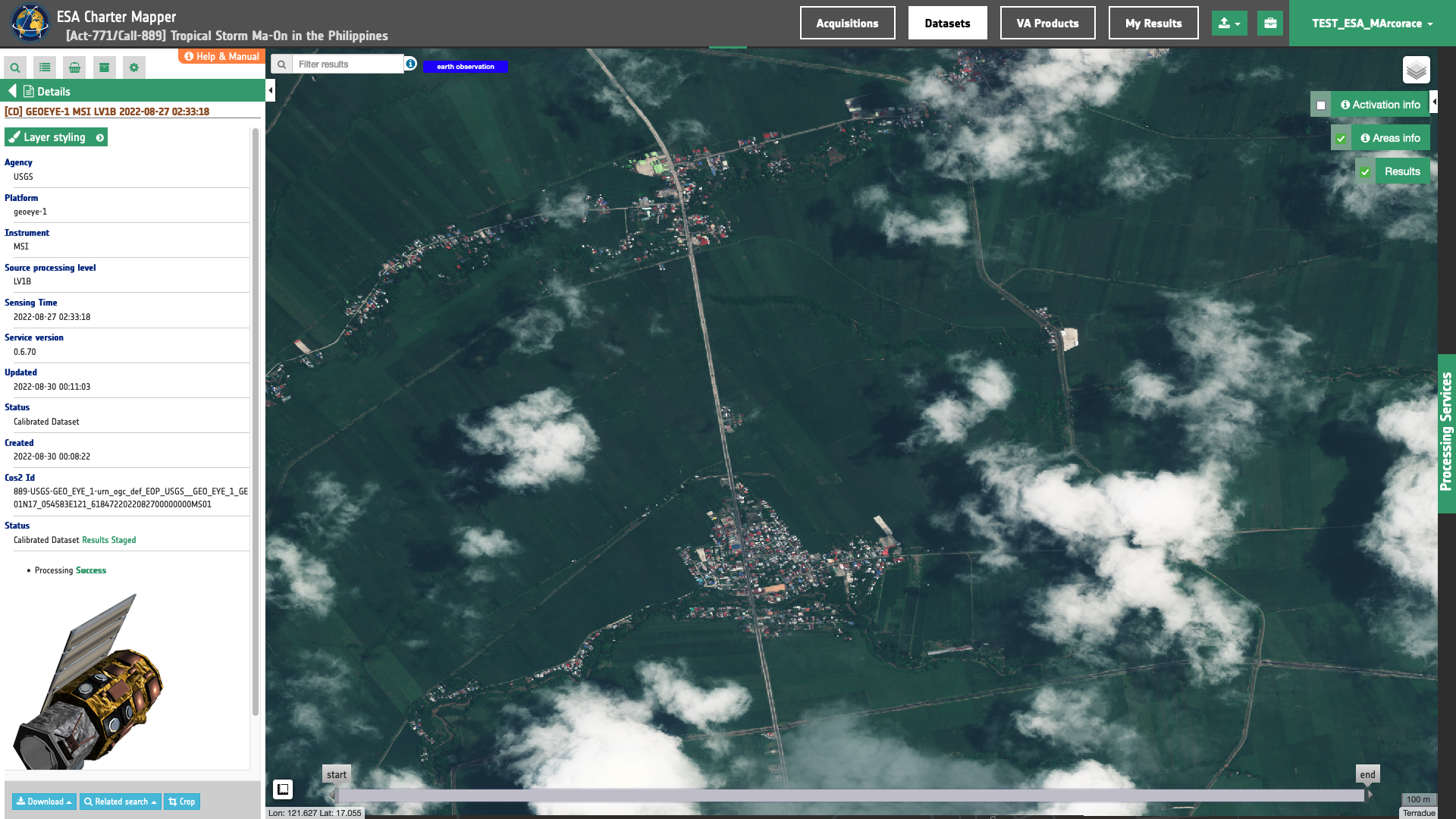Switch to the Datasets tab
Viewport: 1456px width, 819px height.
(x=947, y=24)
